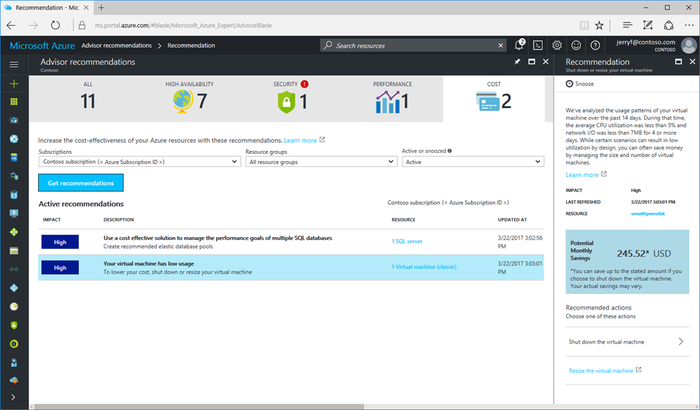The height and width of the screenshot is (410, 700).
Task: Open the Active or snoozed dropdown
Action: 469,161
